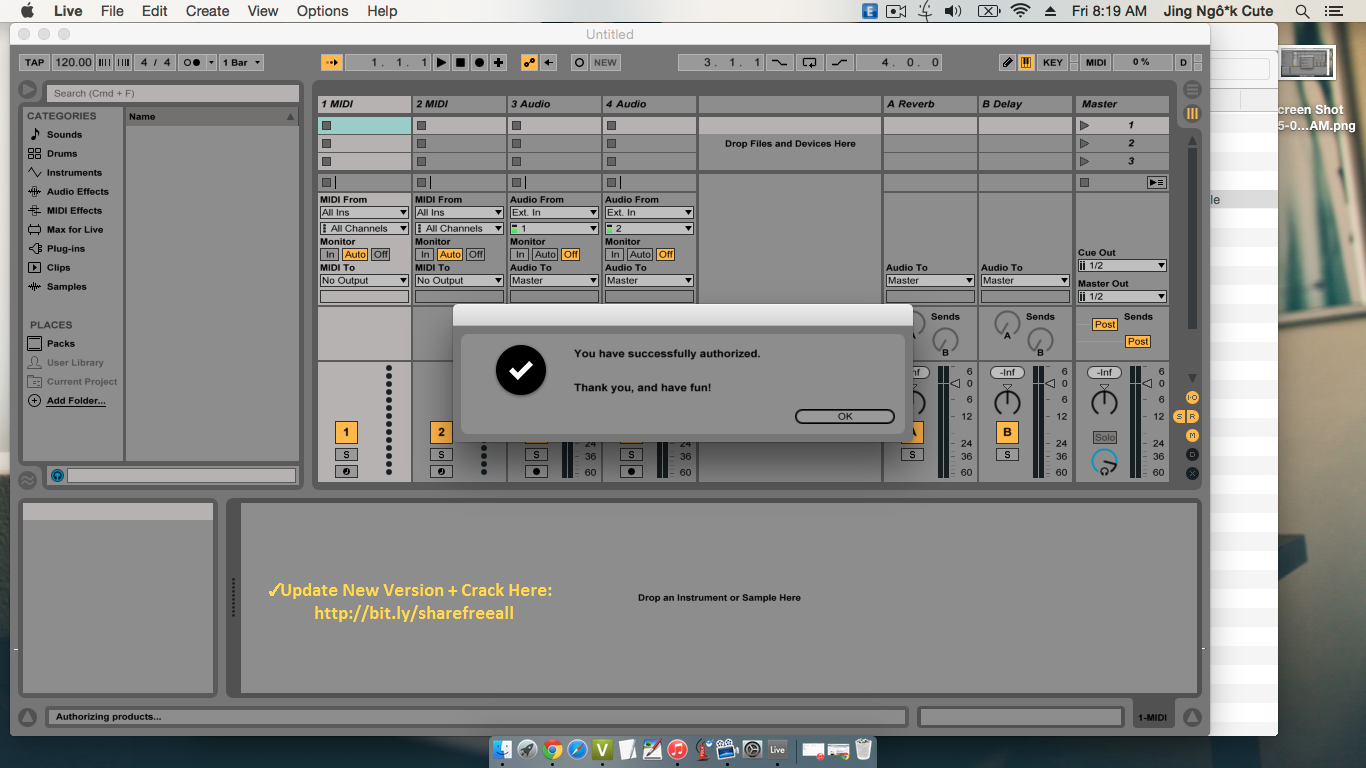Click the browser search field
Screen dimensions: 1366x768
173,93
